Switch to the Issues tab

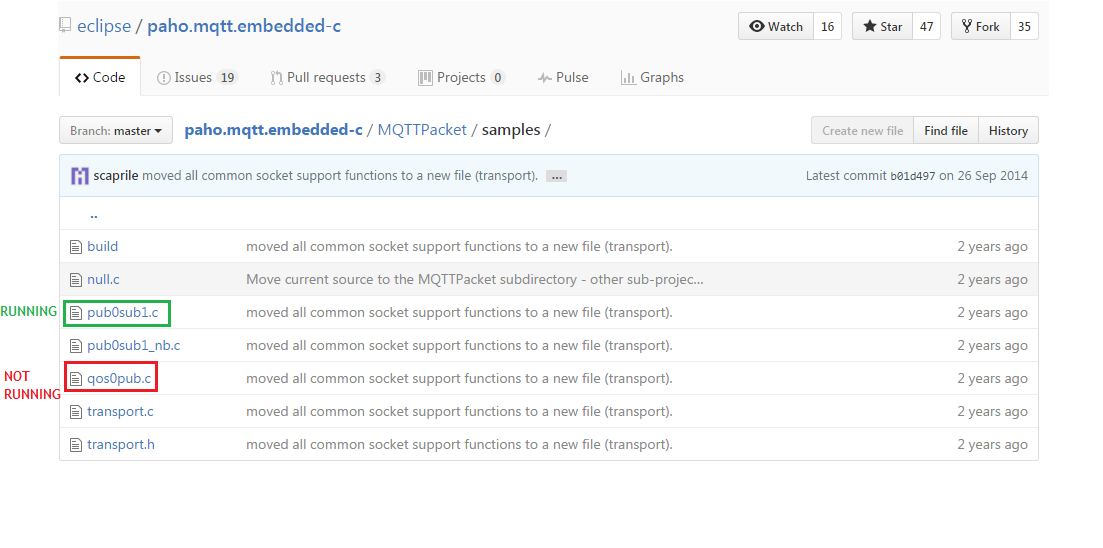click(197, 77)
